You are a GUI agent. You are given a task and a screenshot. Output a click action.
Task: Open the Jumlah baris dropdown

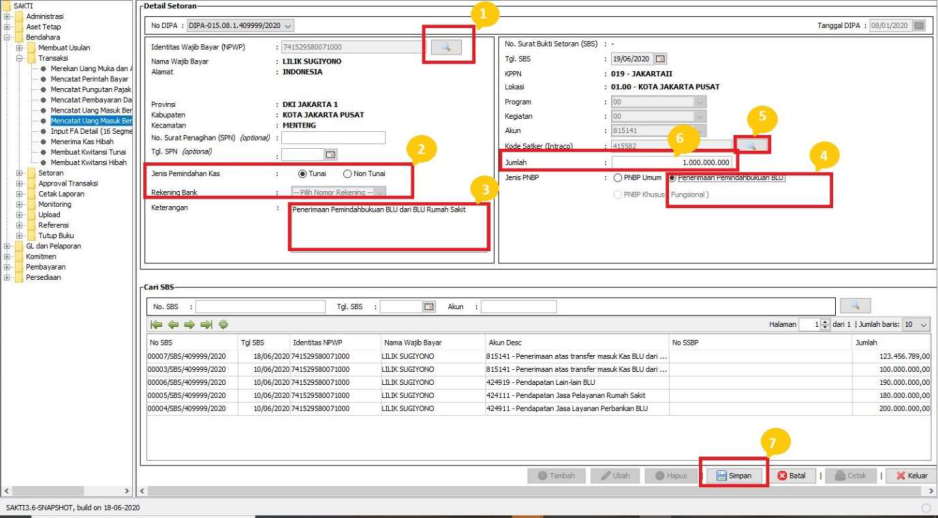915,324
